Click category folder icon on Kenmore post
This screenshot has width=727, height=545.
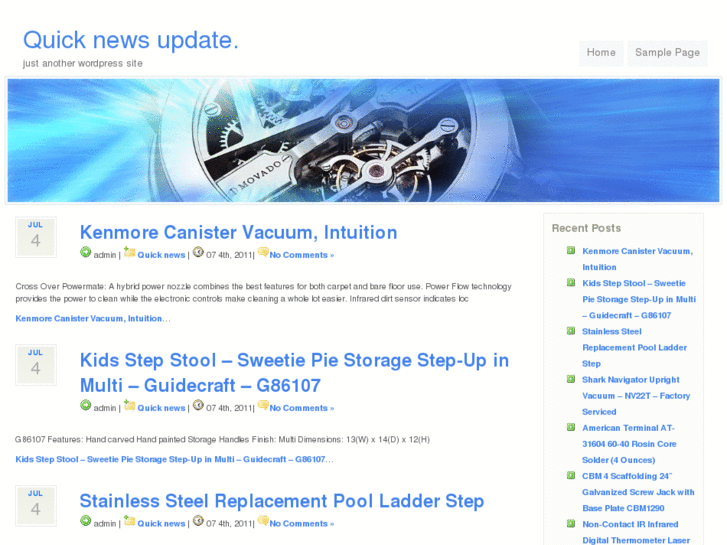(x=129, y=252)
